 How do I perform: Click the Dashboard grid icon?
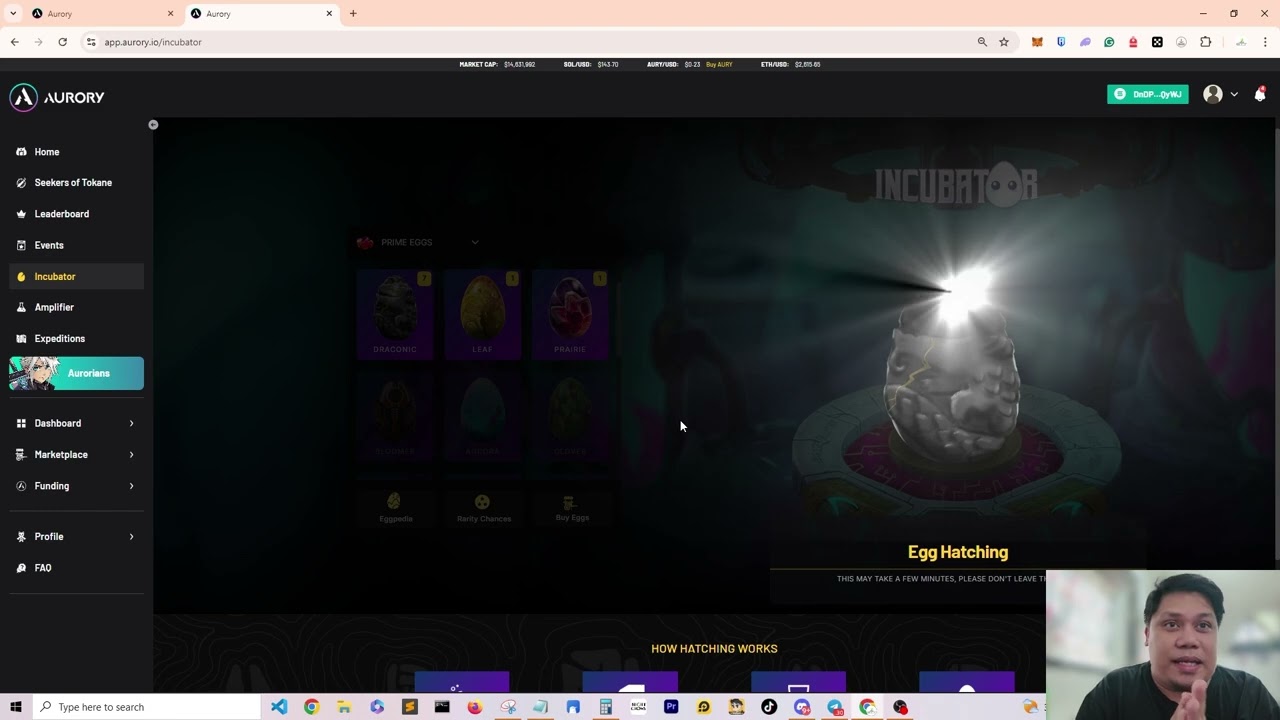(21, 423)
